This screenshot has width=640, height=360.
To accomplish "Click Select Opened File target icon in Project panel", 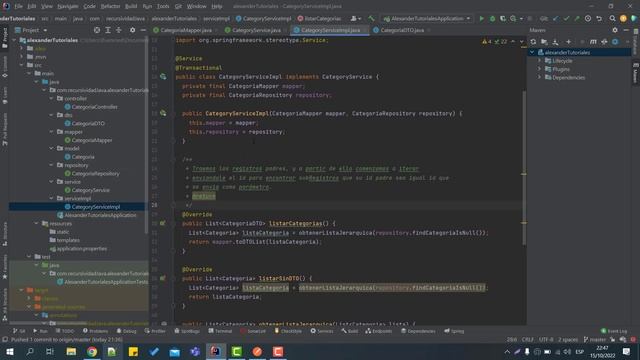I will click(97, 30).
